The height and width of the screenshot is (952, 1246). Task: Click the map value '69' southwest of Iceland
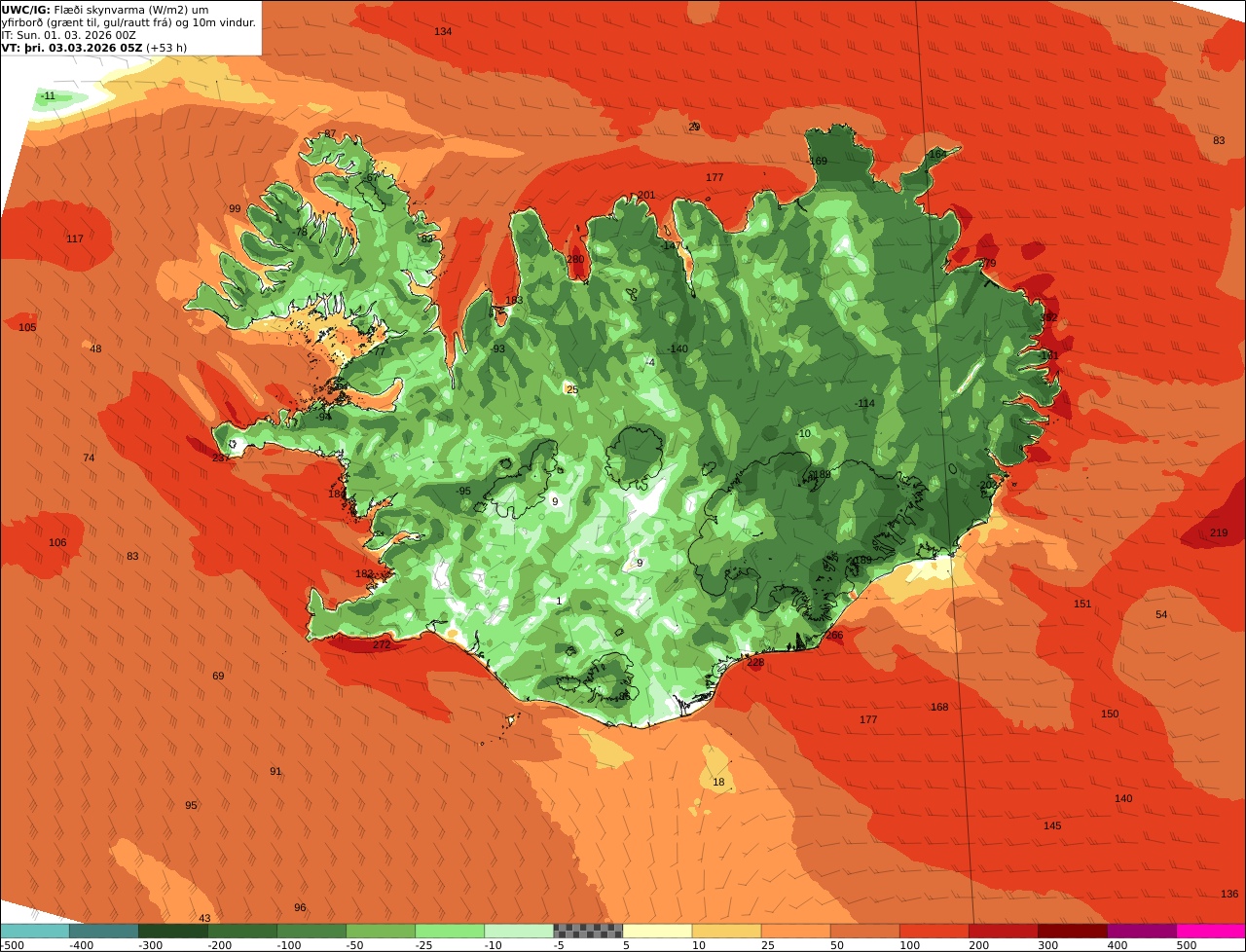(x=218, y=676)
